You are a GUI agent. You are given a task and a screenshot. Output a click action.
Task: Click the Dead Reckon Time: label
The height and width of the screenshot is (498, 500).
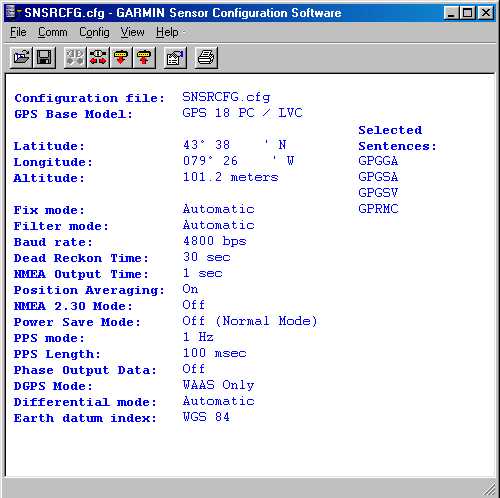tap(81, 258)
